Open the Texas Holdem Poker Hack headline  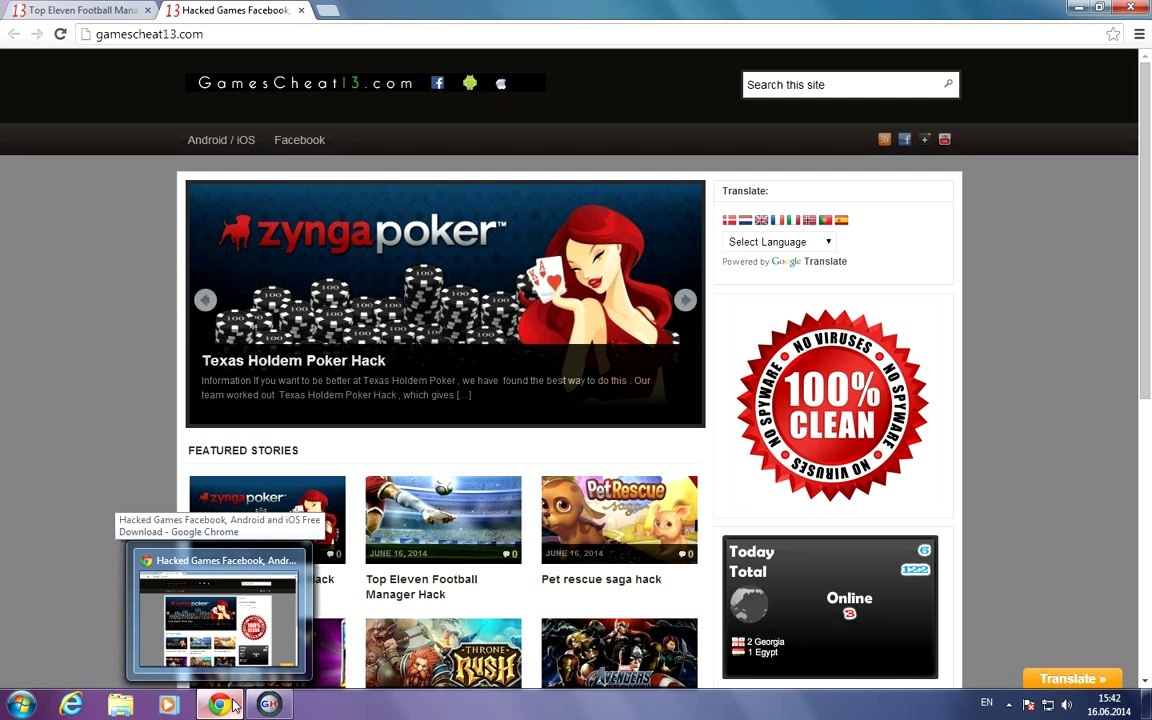point(294,361)
